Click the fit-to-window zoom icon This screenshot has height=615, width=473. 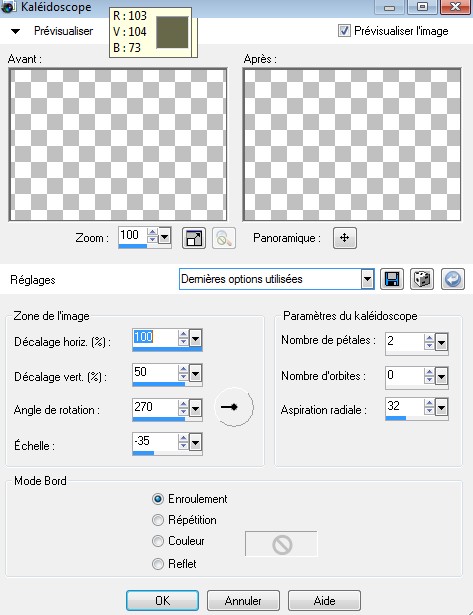(194, 238)
